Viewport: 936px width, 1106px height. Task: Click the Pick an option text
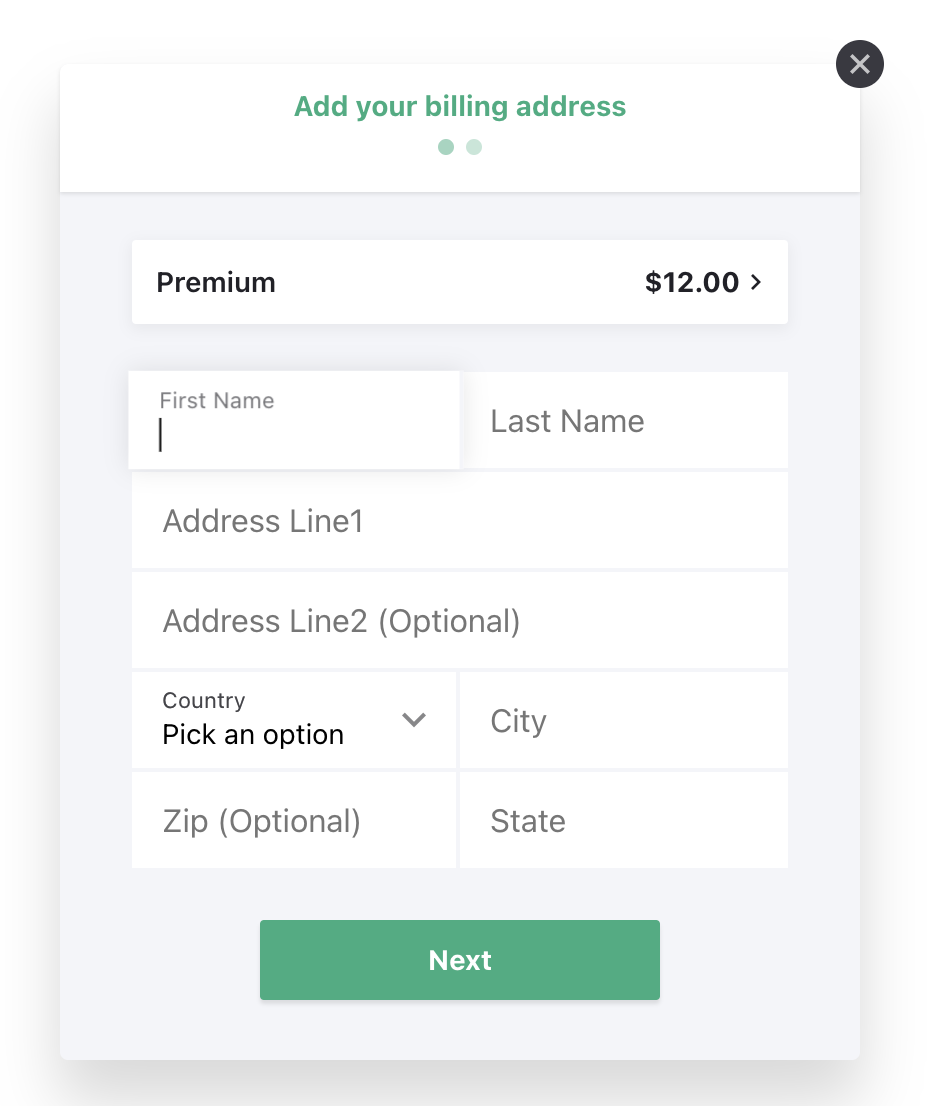pyautogui.click(x=253, y=735)
